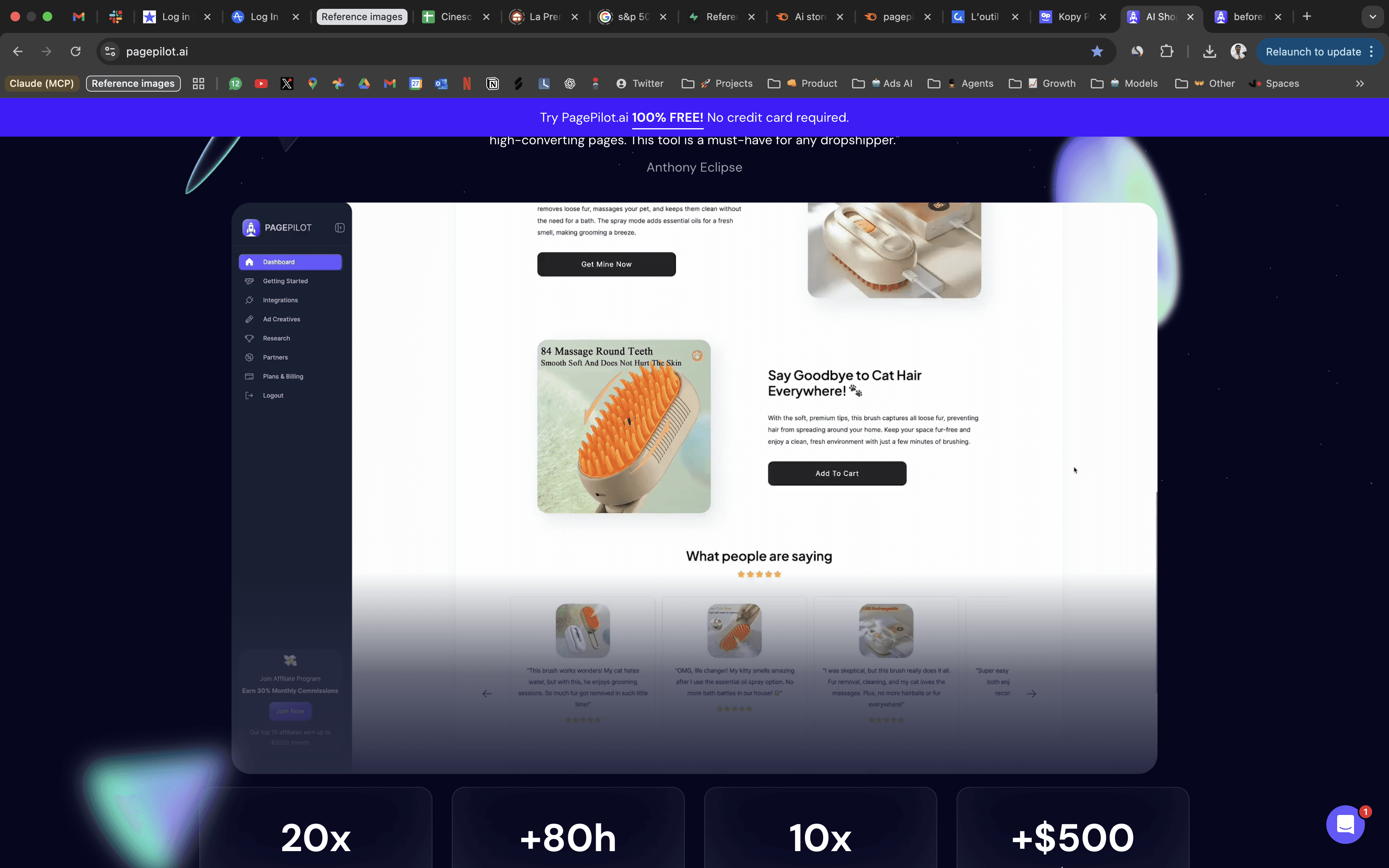Click the cat brush product image

coord(623,426)
